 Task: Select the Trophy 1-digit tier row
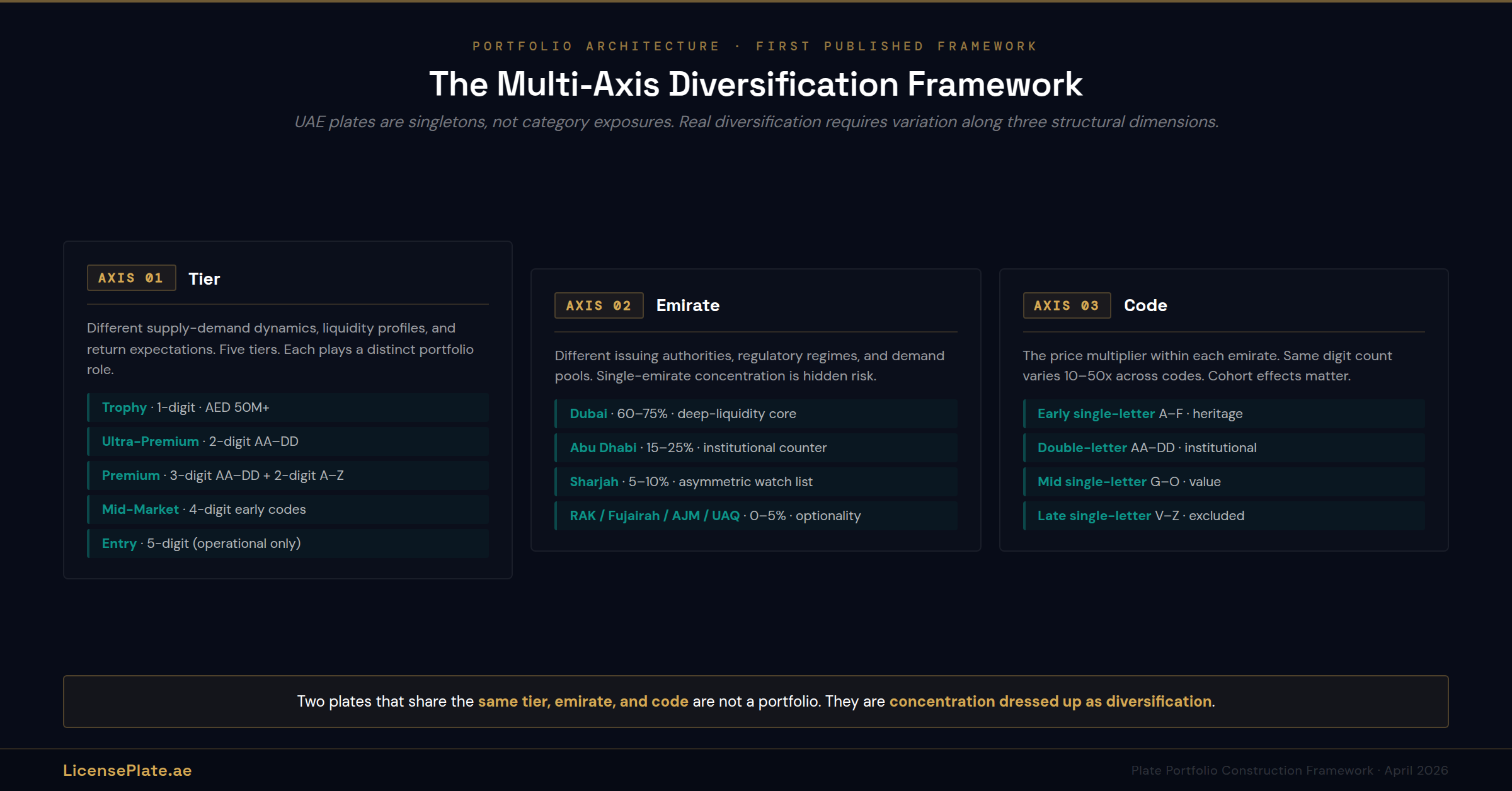click(288, 407)
